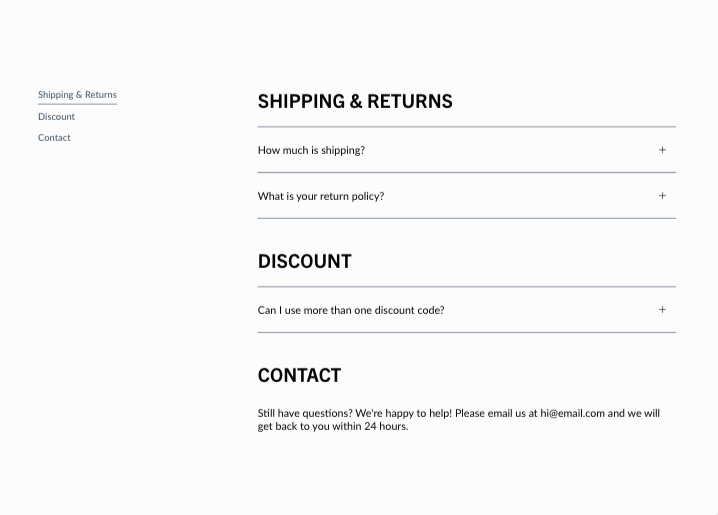The height and width of the screenshot is (515, 718).
Task: Click the 'Please email us at' phrase
Action: (496, 413)
